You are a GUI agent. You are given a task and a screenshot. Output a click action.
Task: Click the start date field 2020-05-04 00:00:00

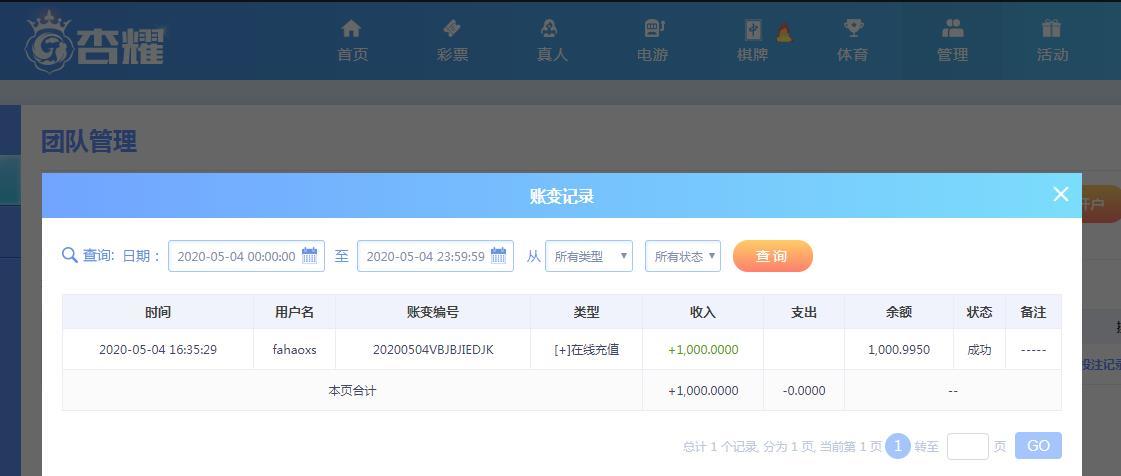point(236,256)
